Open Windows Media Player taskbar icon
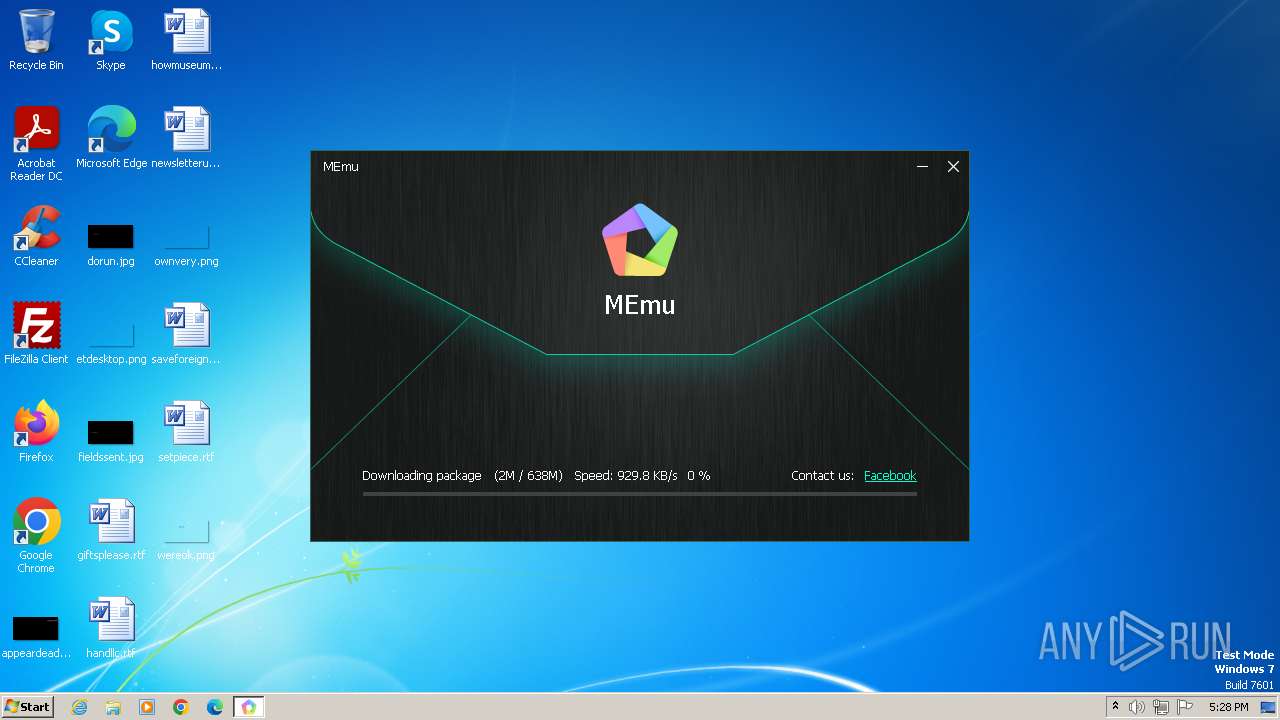The width and height of the screenshot is (1280, 720). pyautogui.click(x=147, y=707)
